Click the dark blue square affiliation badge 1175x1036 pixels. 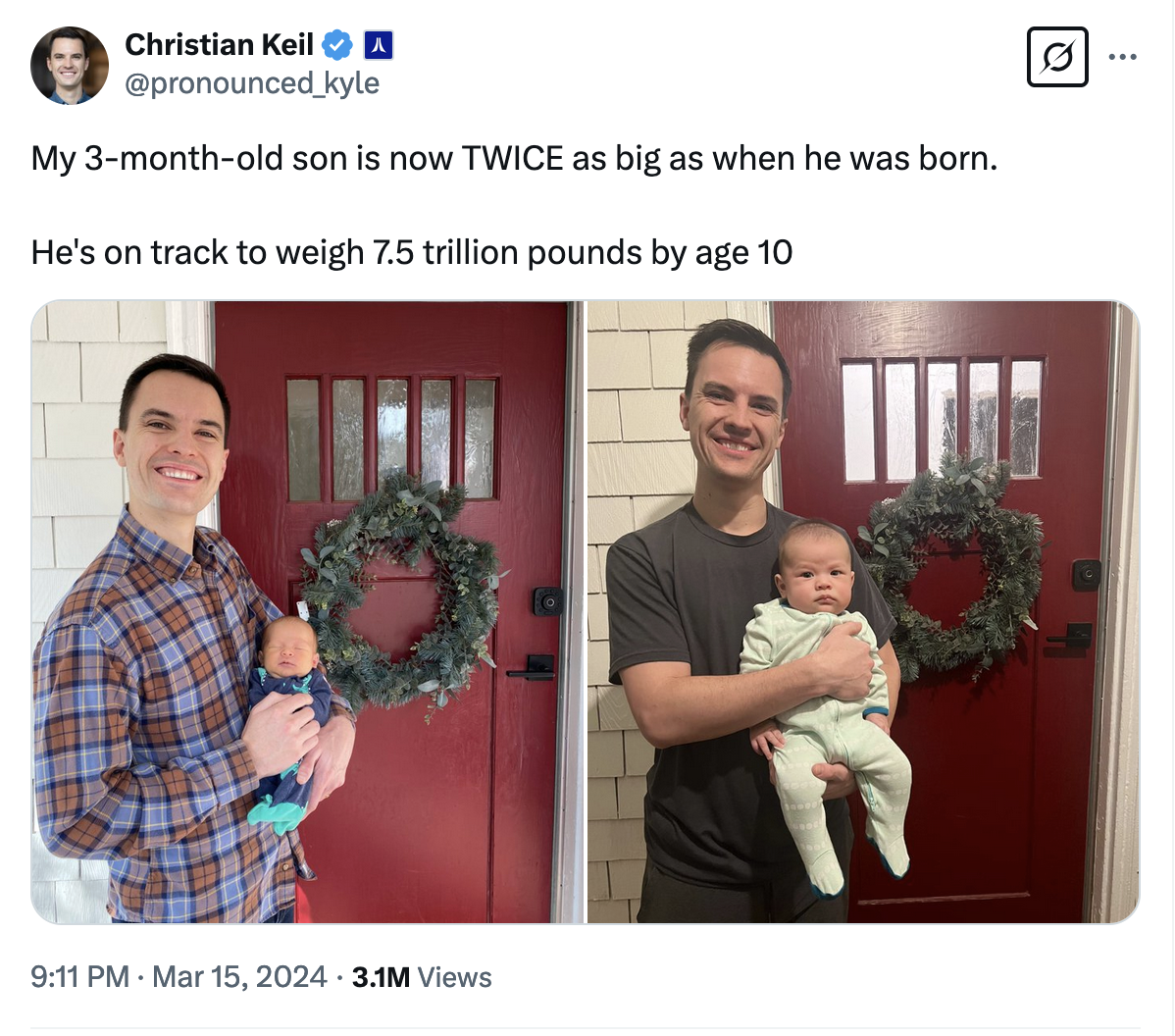click(x=378, y=45)
